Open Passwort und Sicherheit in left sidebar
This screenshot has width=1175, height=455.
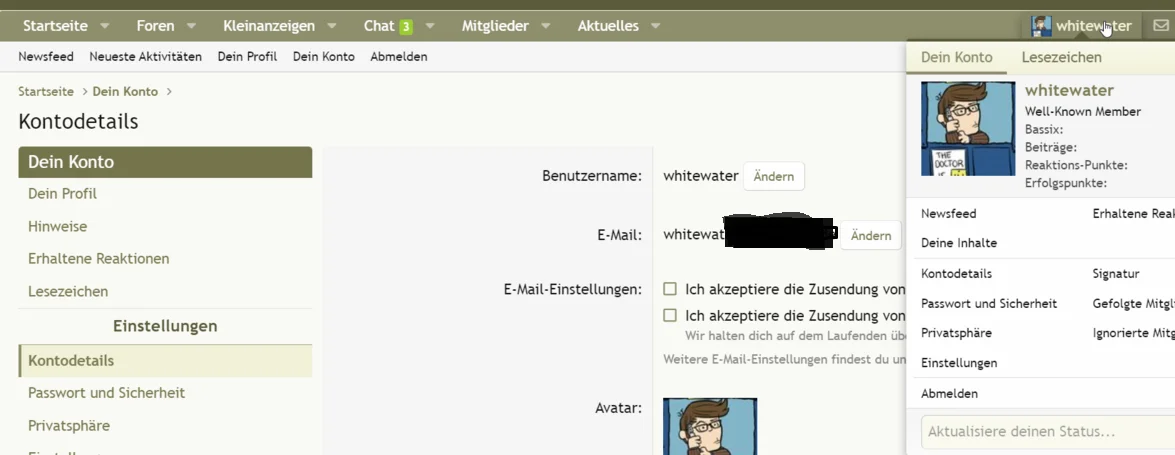[106, 393]
